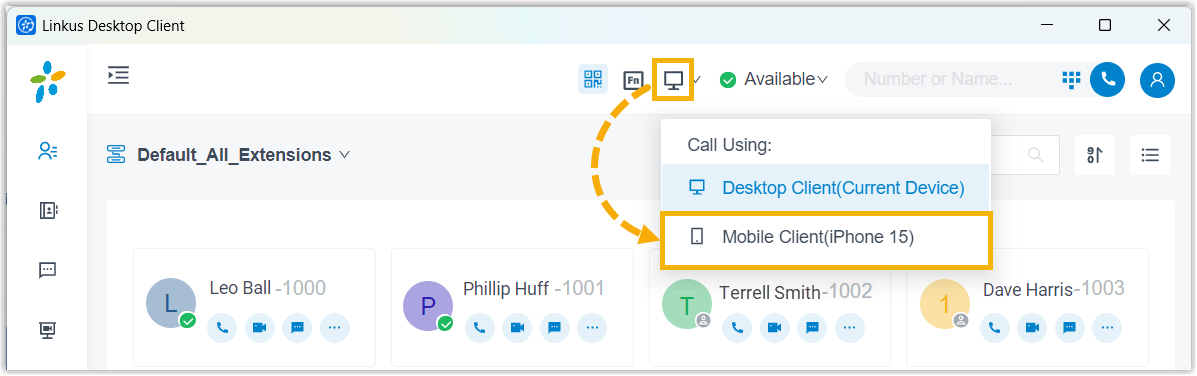
Task: Click the Dave Harris-1003 name text
Action: point(1053,288)
